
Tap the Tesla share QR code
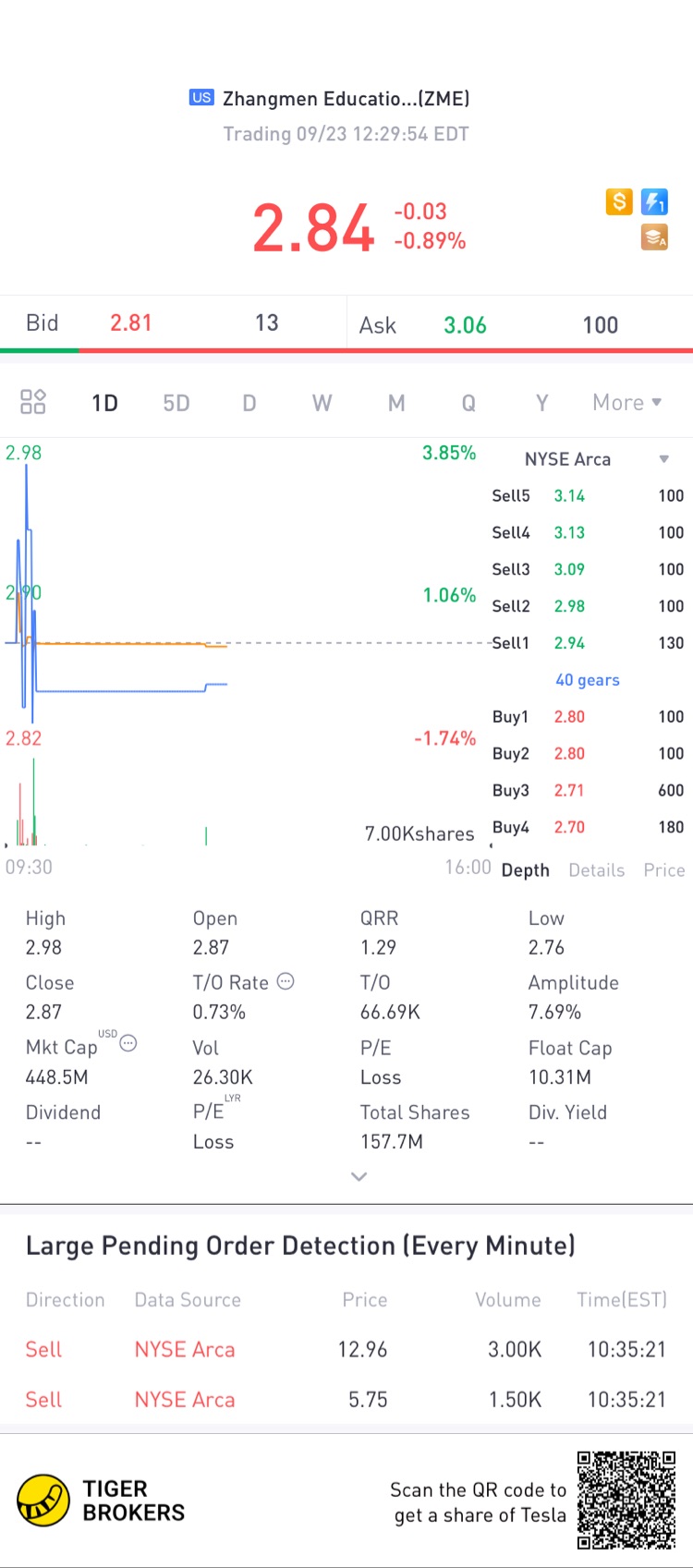coord(626,1500)
